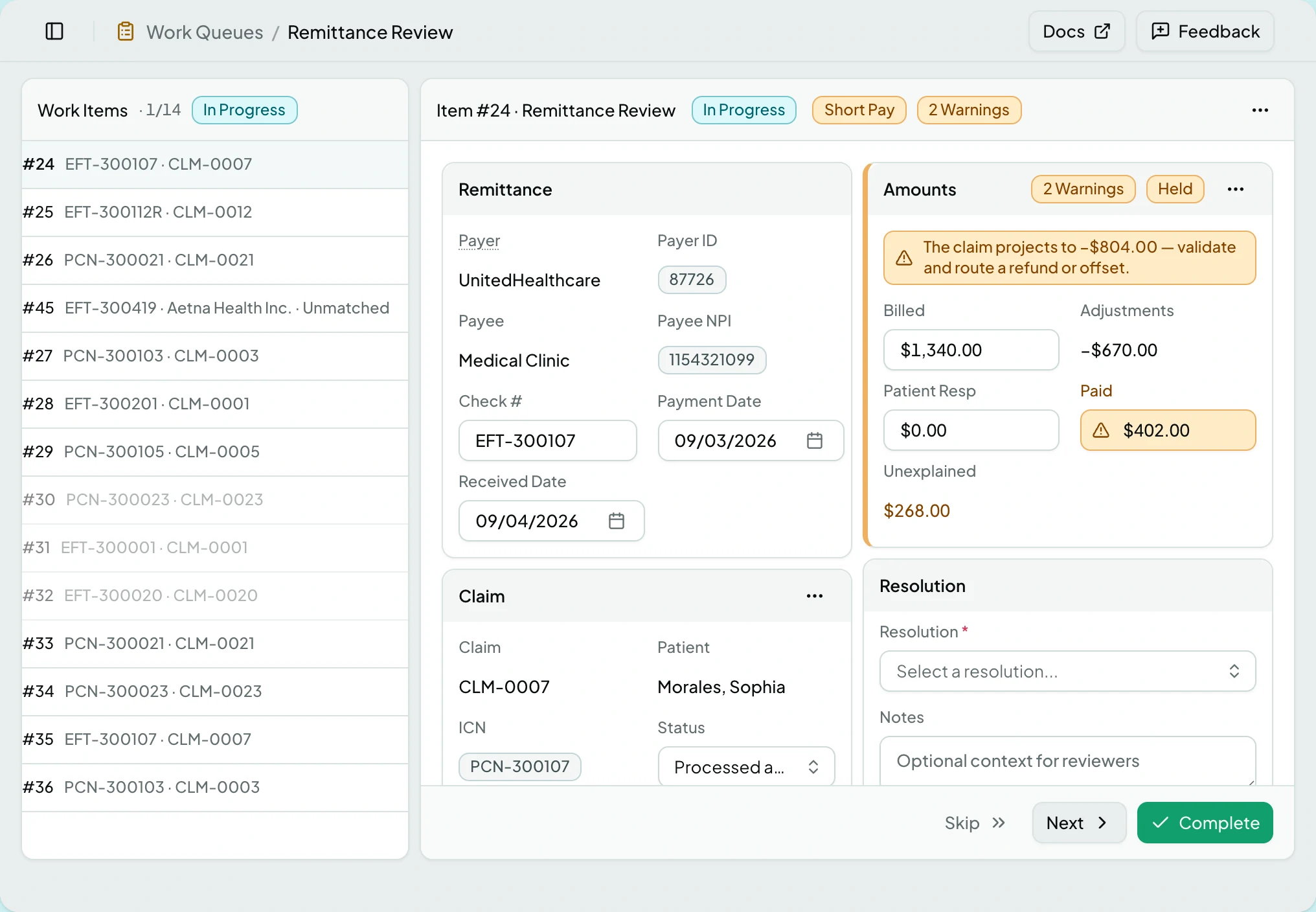Screen dimensions: 1316x912
Task: Click warning triangle in refund alert banner
Action: point(904,258)
